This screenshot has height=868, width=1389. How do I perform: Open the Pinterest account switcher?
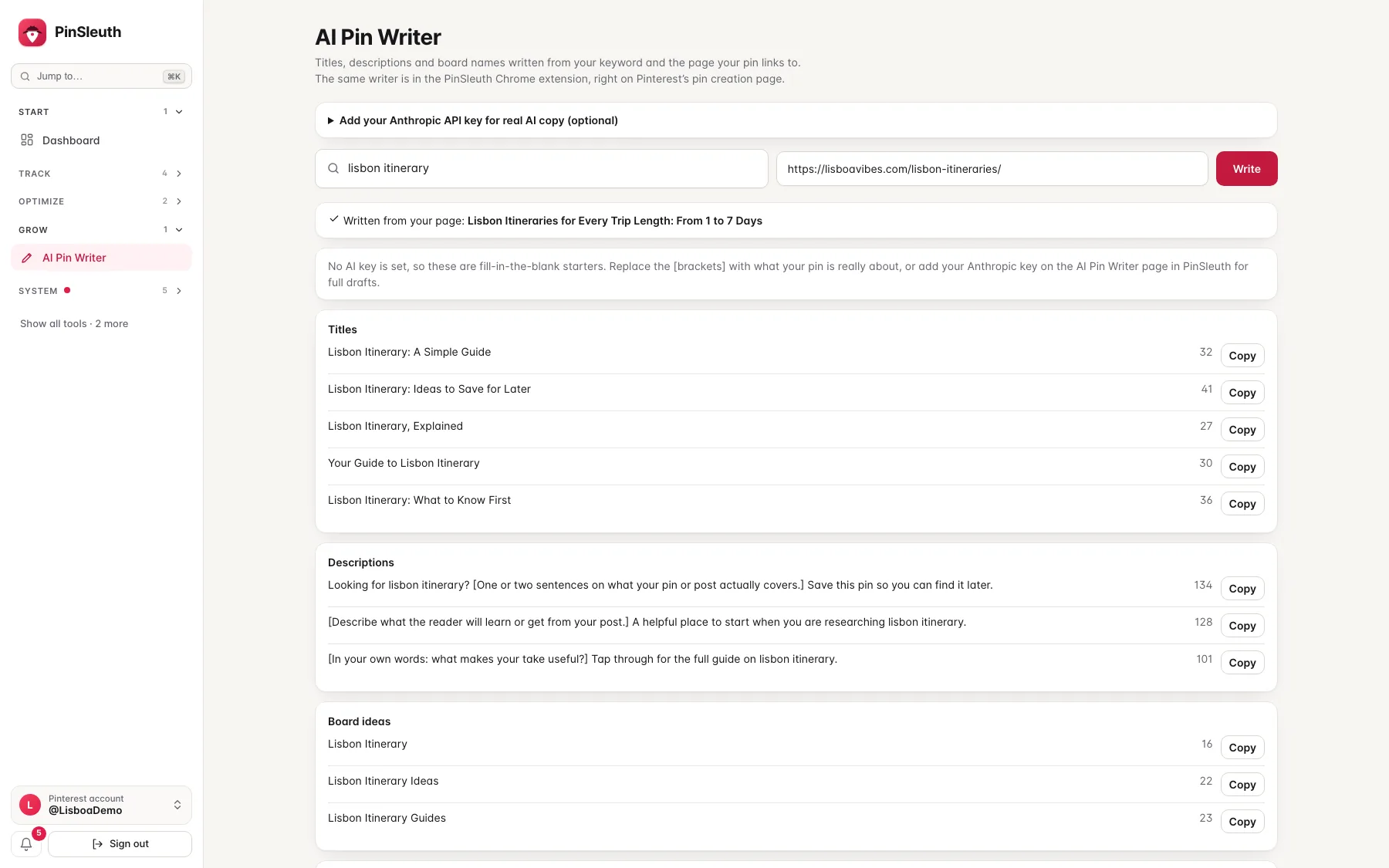pos(101,805)
